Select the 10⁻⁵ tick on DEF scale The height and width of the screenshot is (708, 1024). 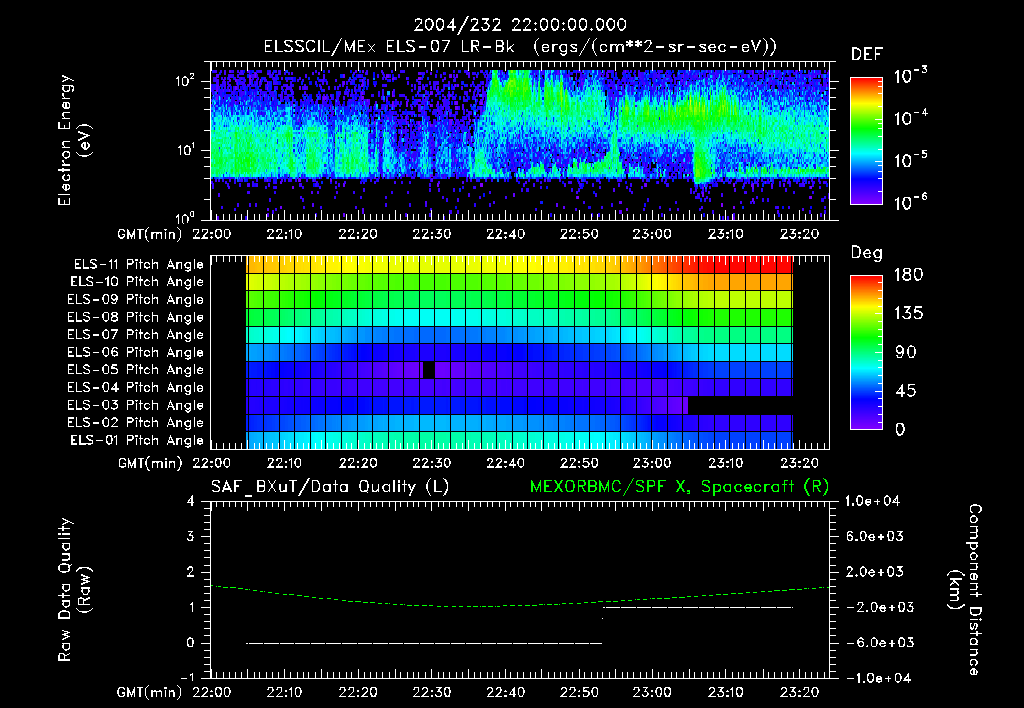[x=910, y=159]
